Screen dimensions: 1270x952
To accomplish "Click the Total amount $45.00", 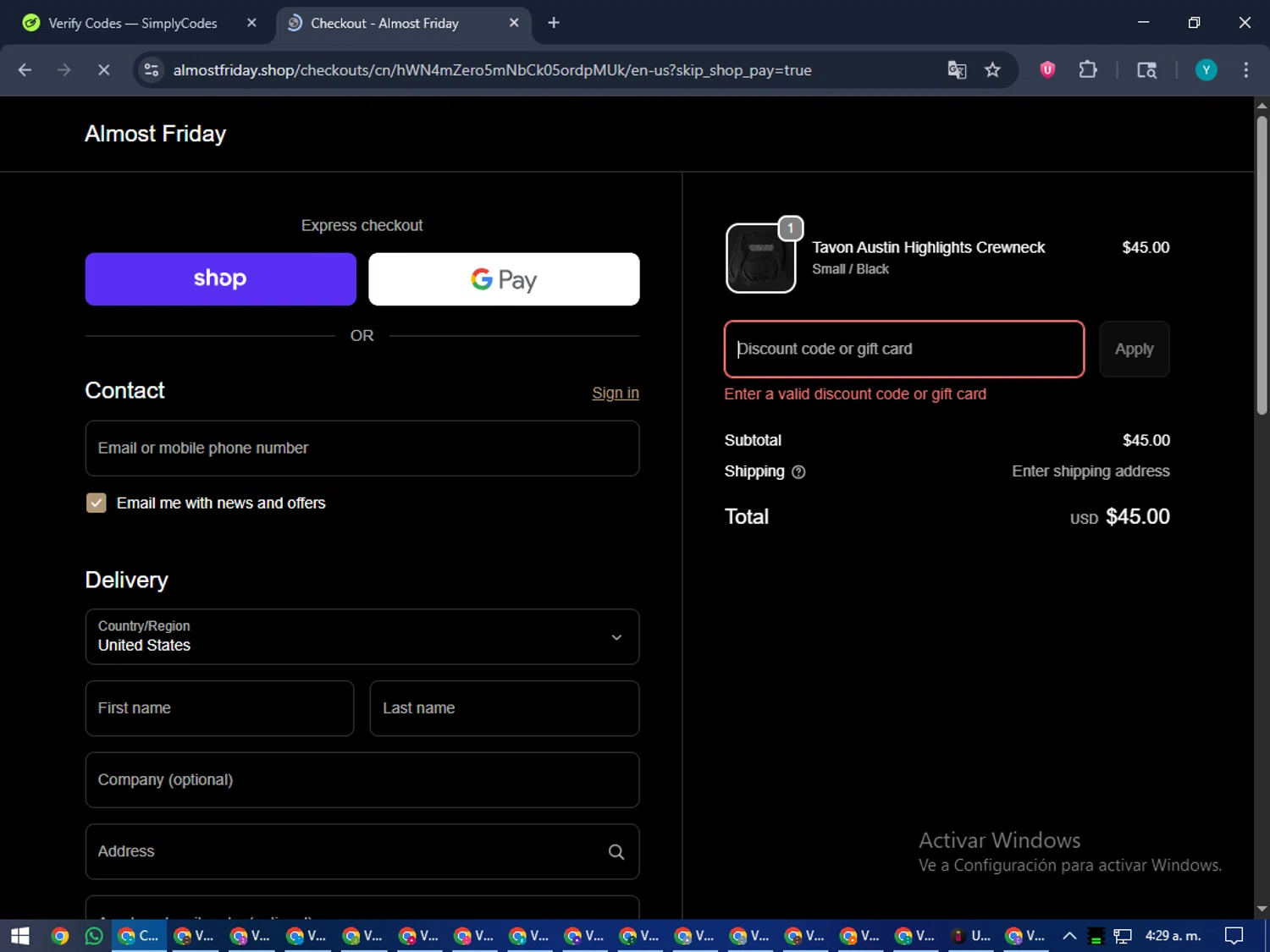I will (x=1138, y=517).
